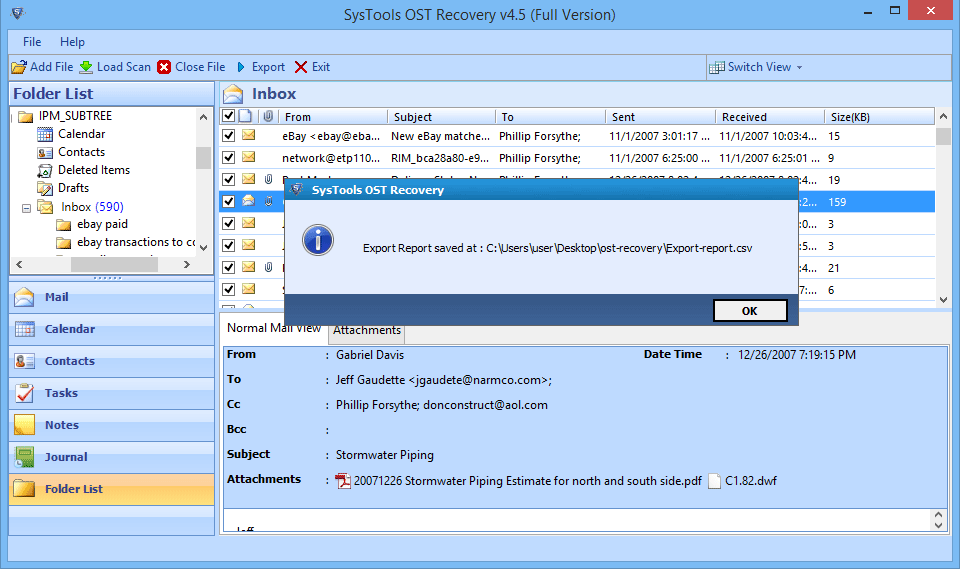
Task: Click the Close File toolbar button
Action: [191, 67]
